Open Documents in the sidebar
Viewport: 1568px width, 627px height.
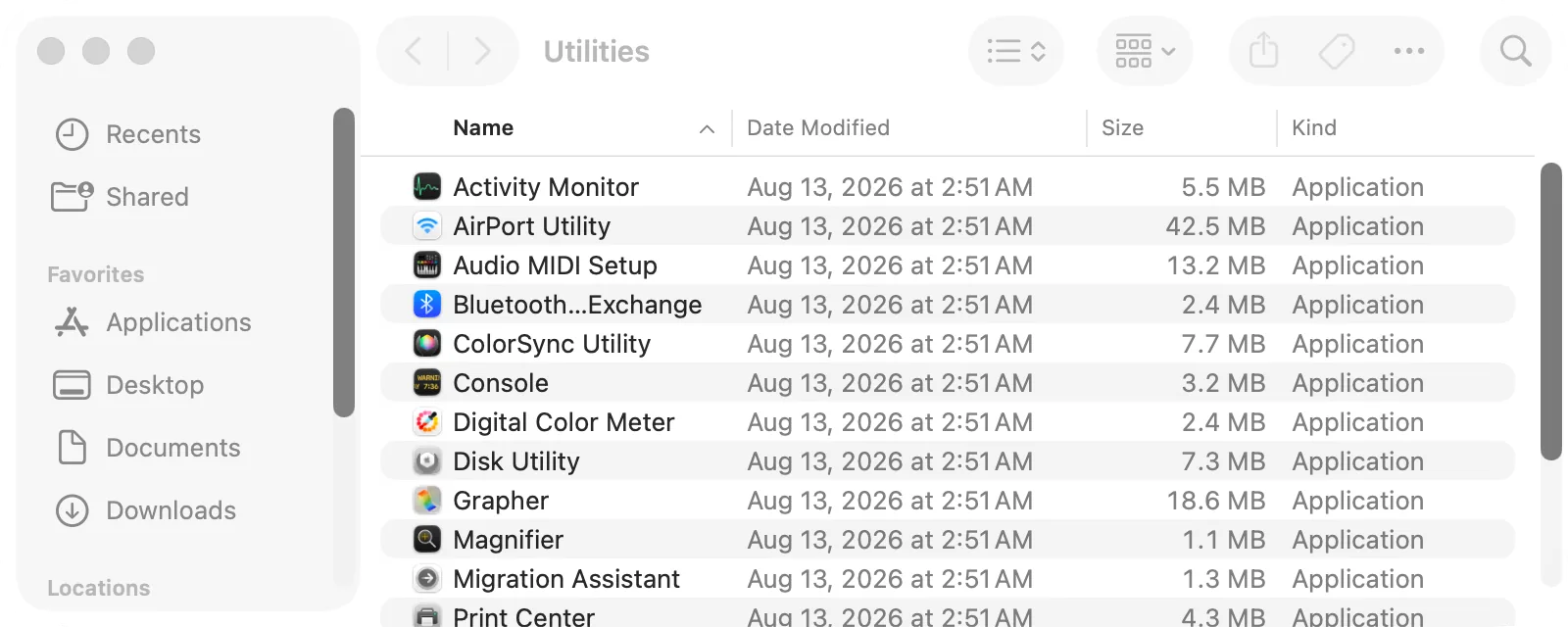(x=173, y=448)
